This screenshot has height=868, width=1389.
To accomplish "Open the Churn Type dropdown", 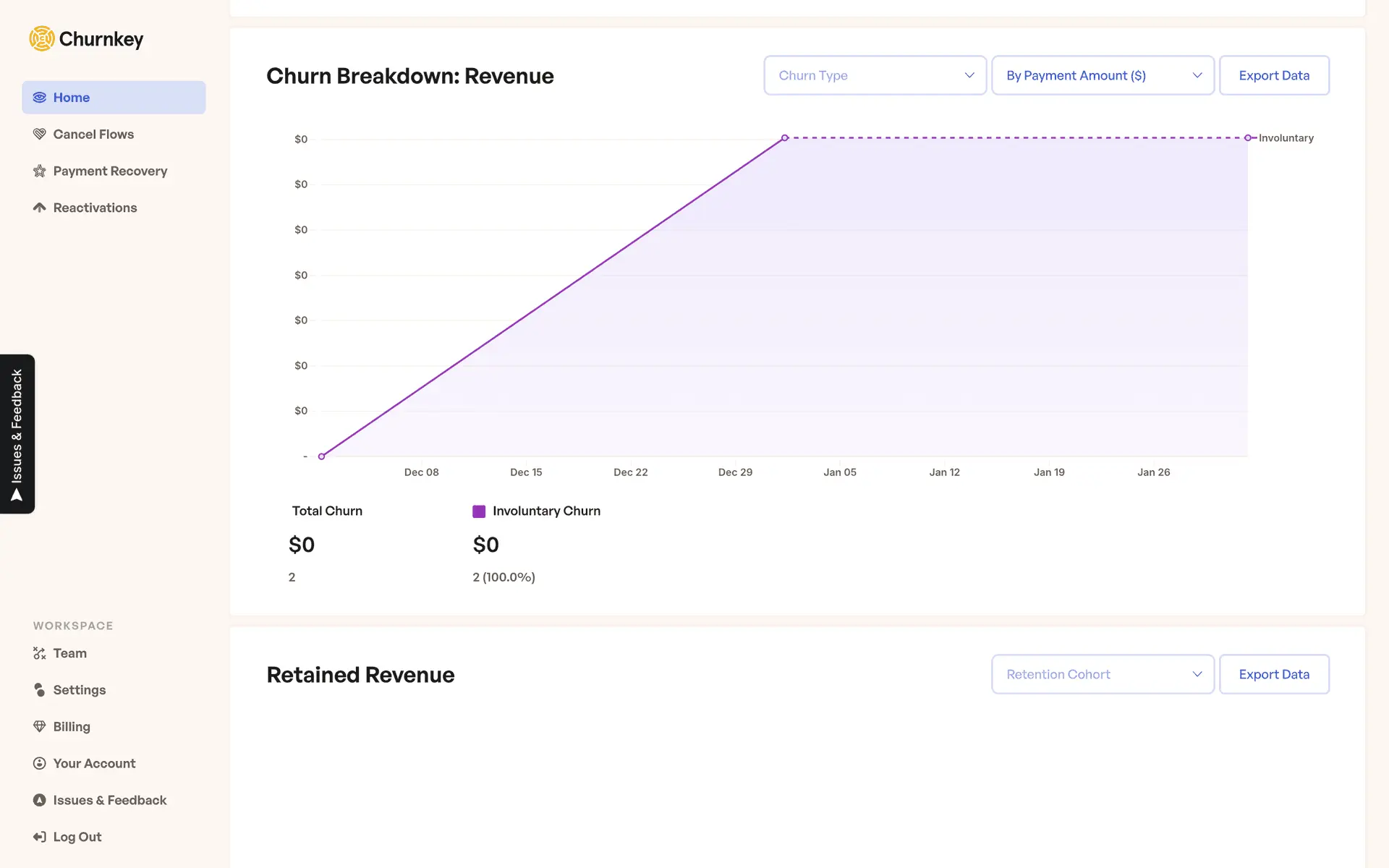I will (x=875, y=75).
